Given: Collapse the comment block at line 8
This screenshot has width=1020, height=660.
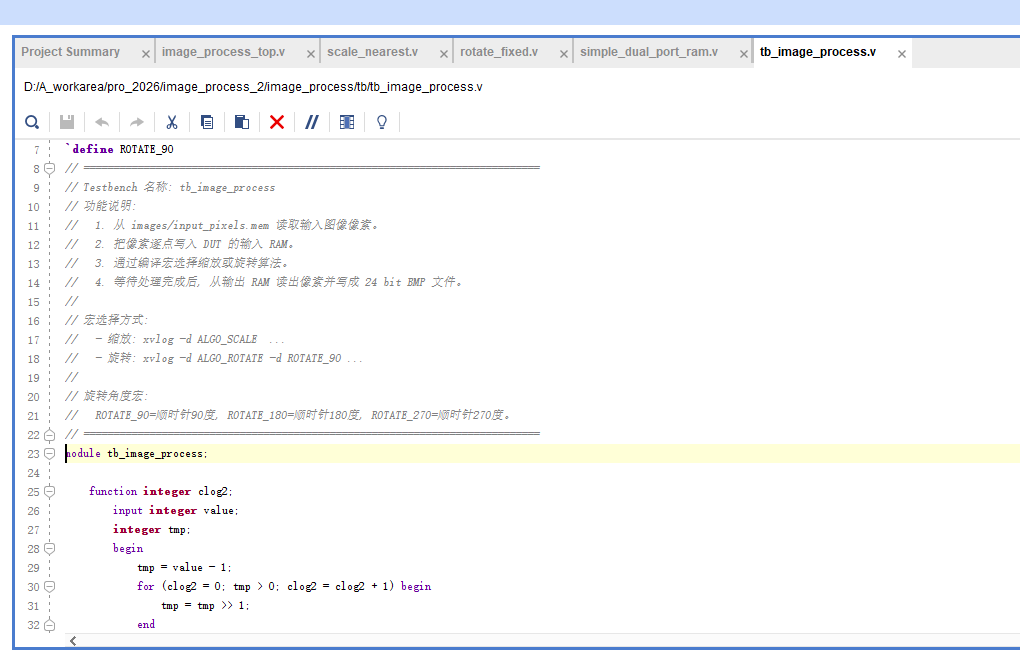Looking at the screenshot, I should point(49,169).
